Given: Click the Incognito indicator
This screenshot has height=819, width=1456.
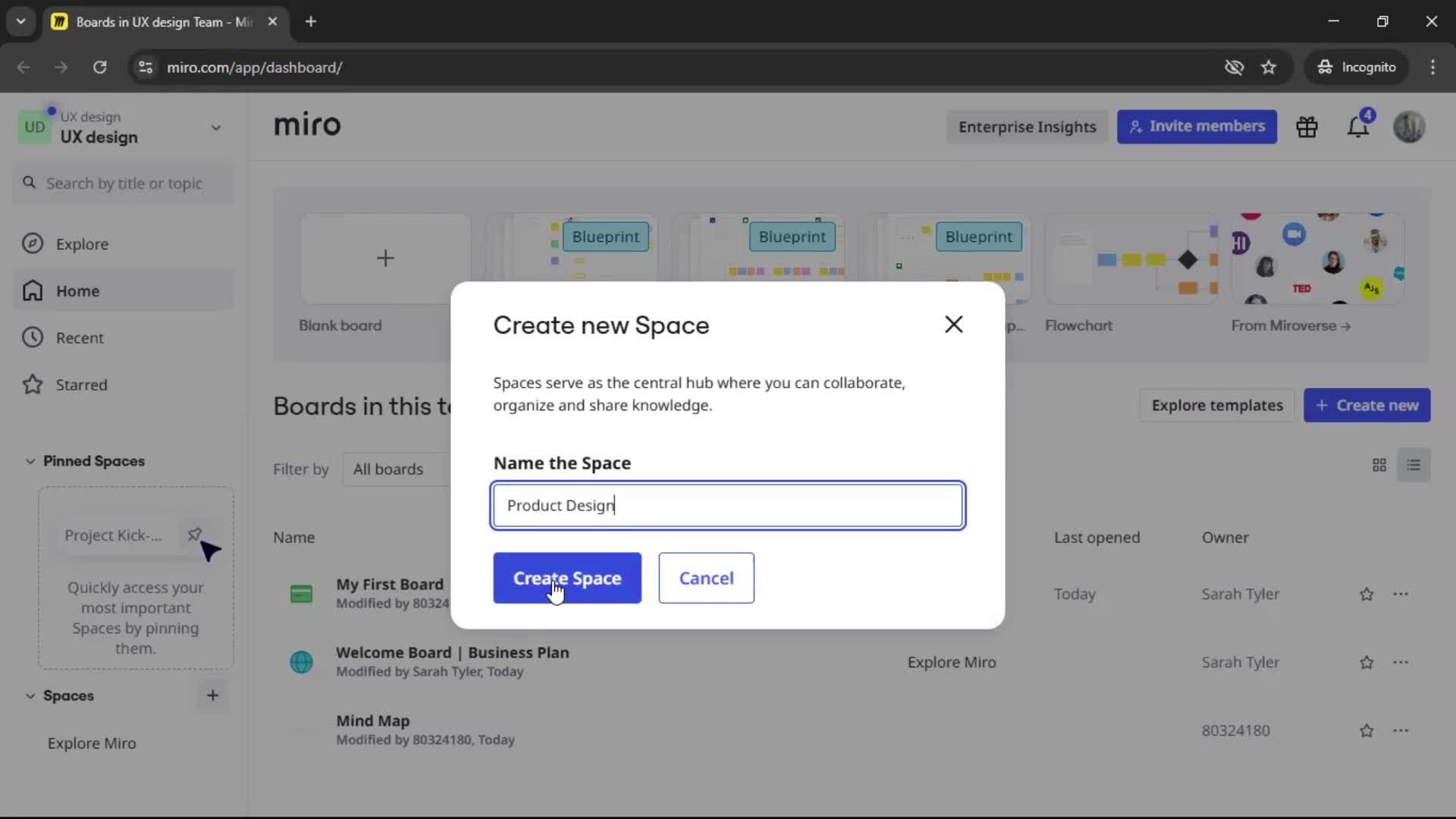Looking at the screenshot, I should click(1357, 67).
